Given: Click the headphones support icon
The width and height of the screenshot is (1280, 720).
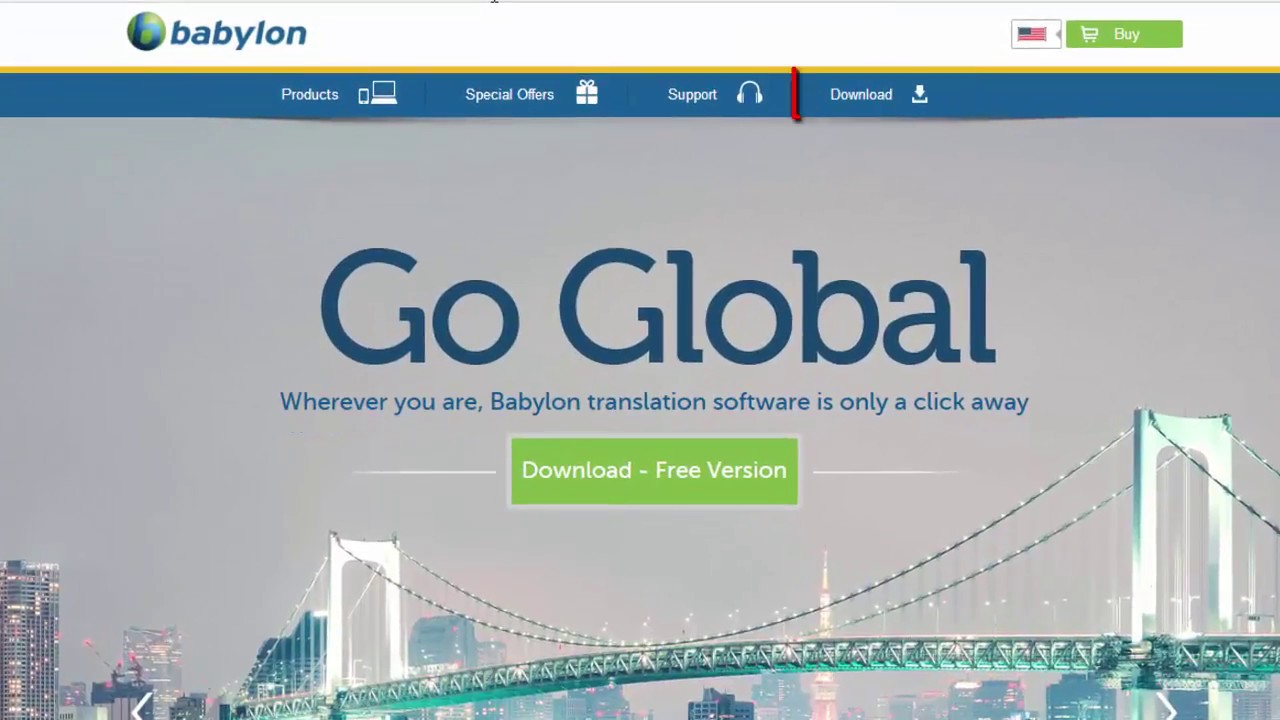Looking at the screenshot, I should click(750, 93).
